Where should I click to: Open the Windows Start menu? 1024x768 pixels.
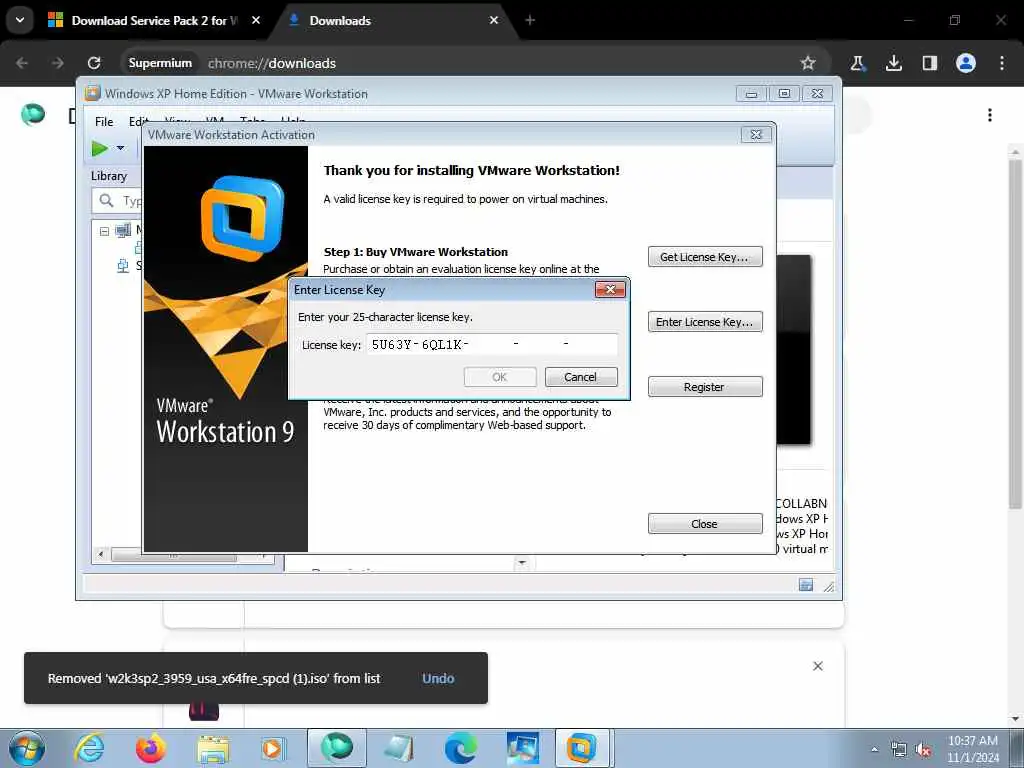tap(27, 748)
